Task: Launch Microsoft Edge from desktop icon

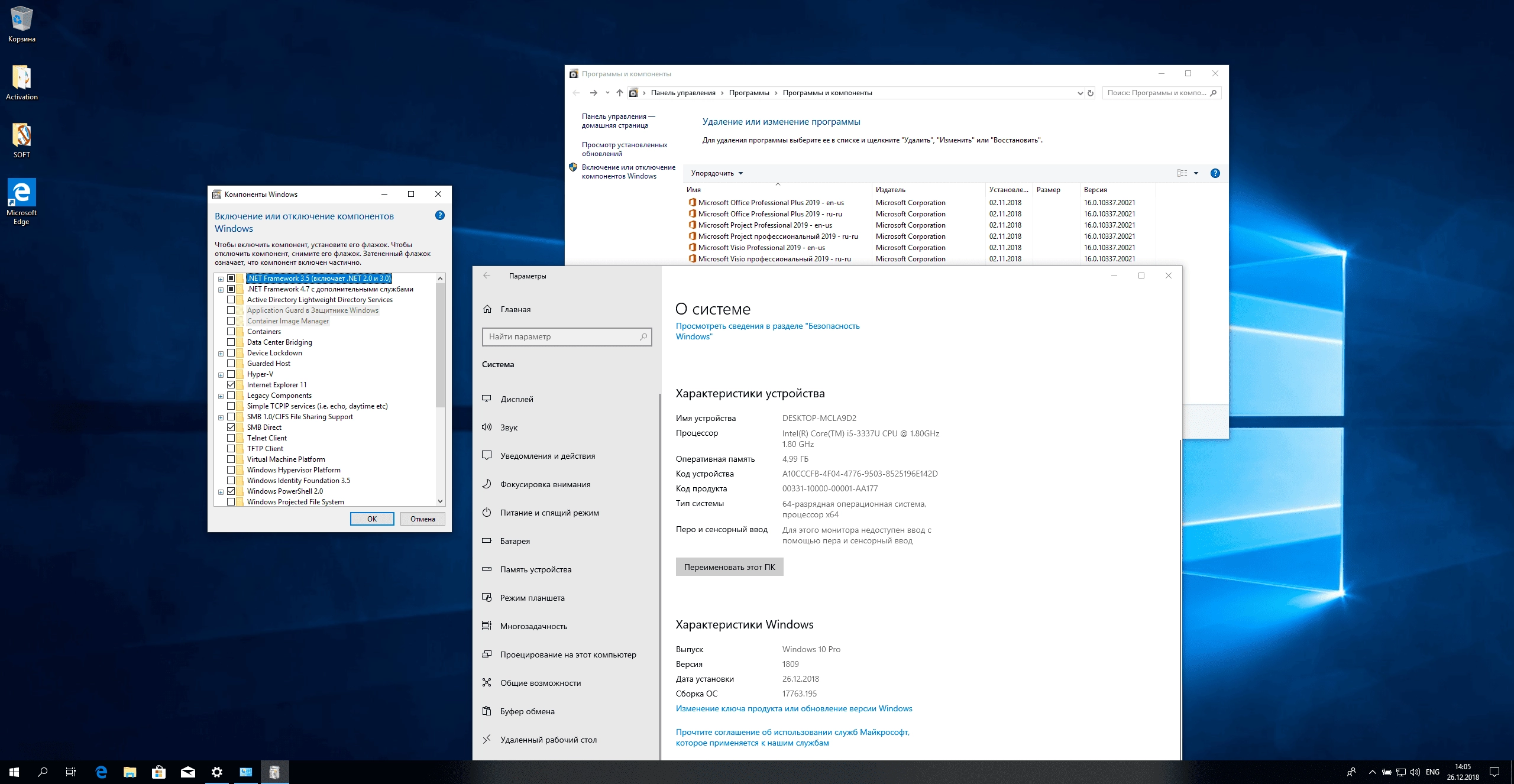Action: point(22,202)
